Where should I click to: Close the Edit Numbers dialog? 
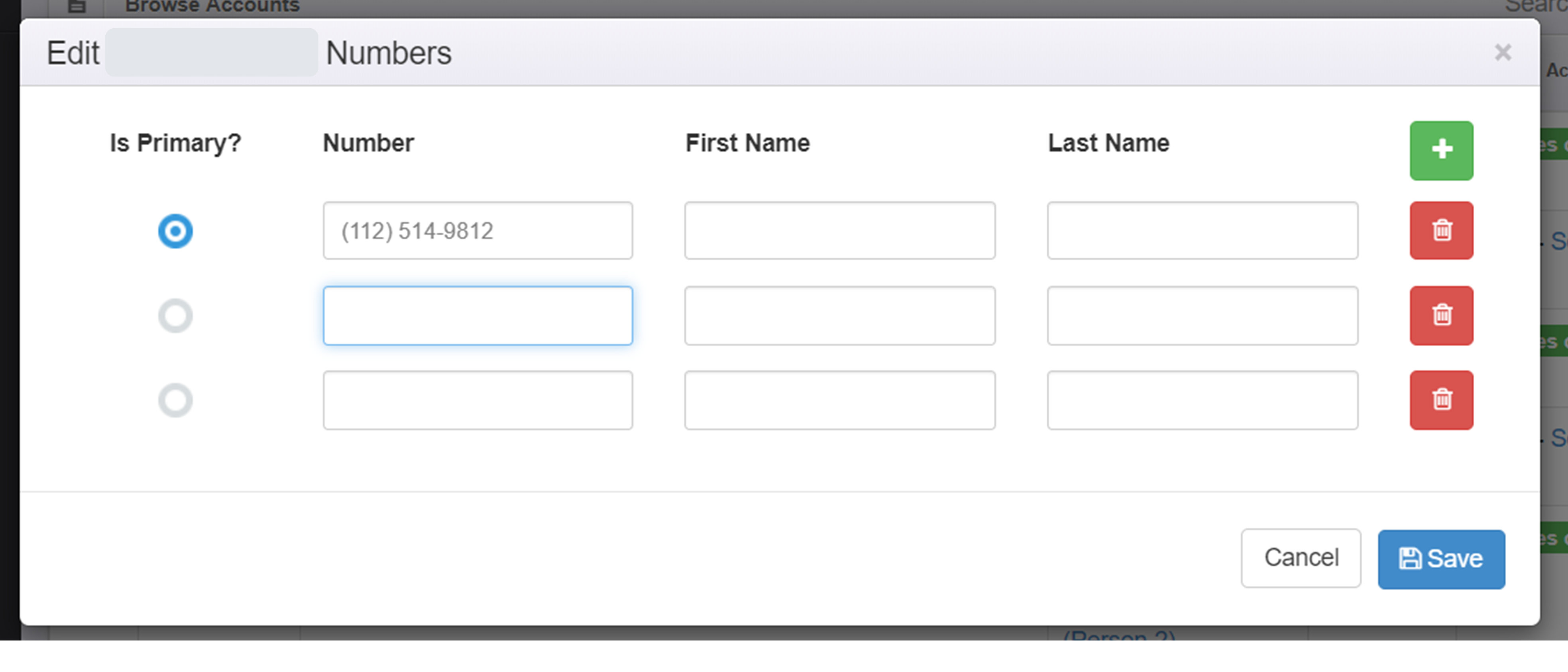(x=1502, y=52)
